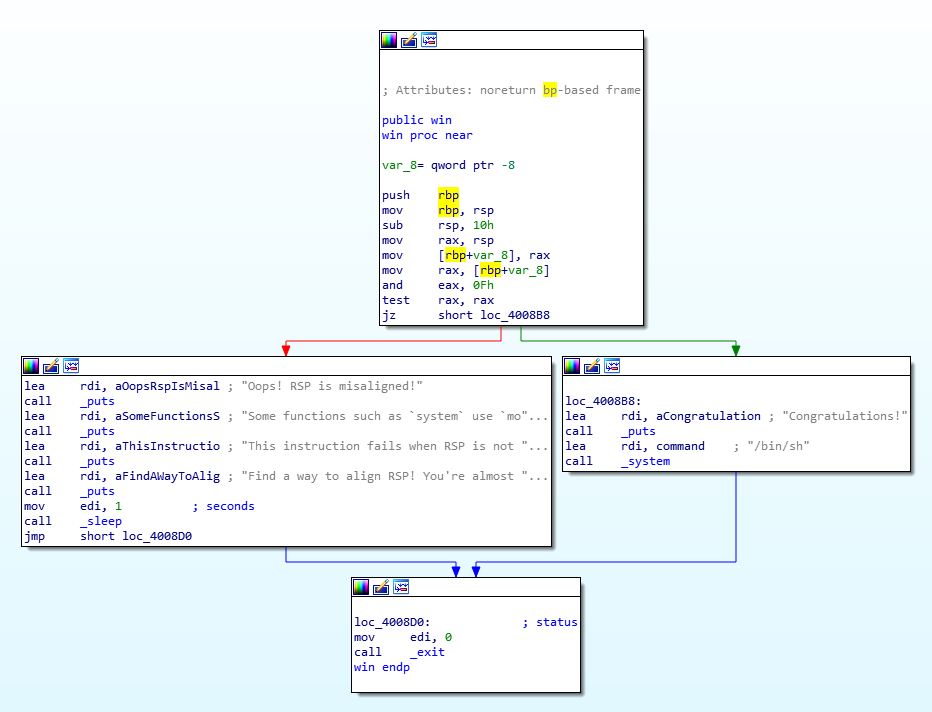Click the pencil edit icon in the misaligned RSP block

click(x=51, y=366)
